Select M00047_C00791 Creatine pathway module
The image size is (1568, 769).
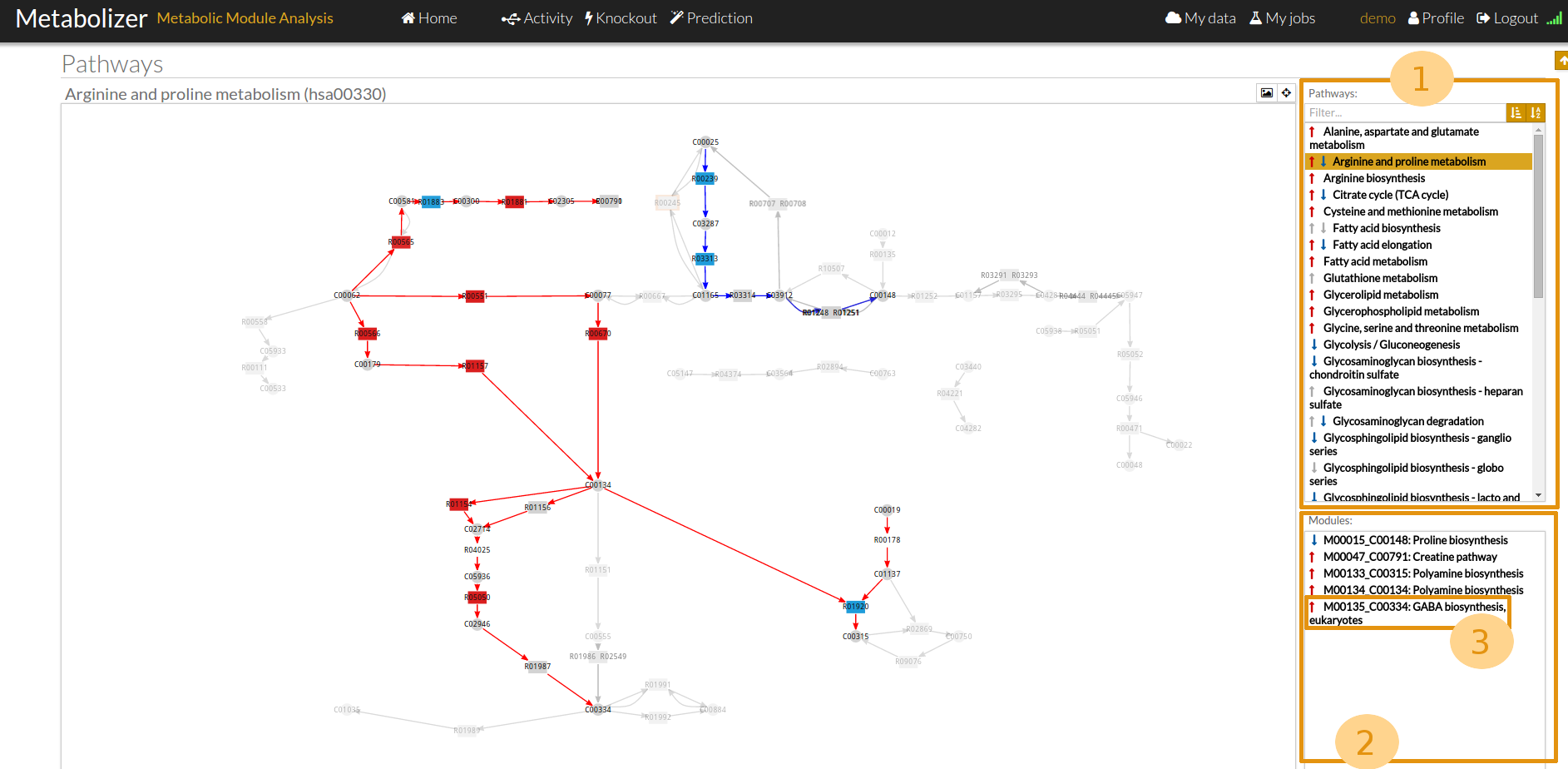(1409, 557)
